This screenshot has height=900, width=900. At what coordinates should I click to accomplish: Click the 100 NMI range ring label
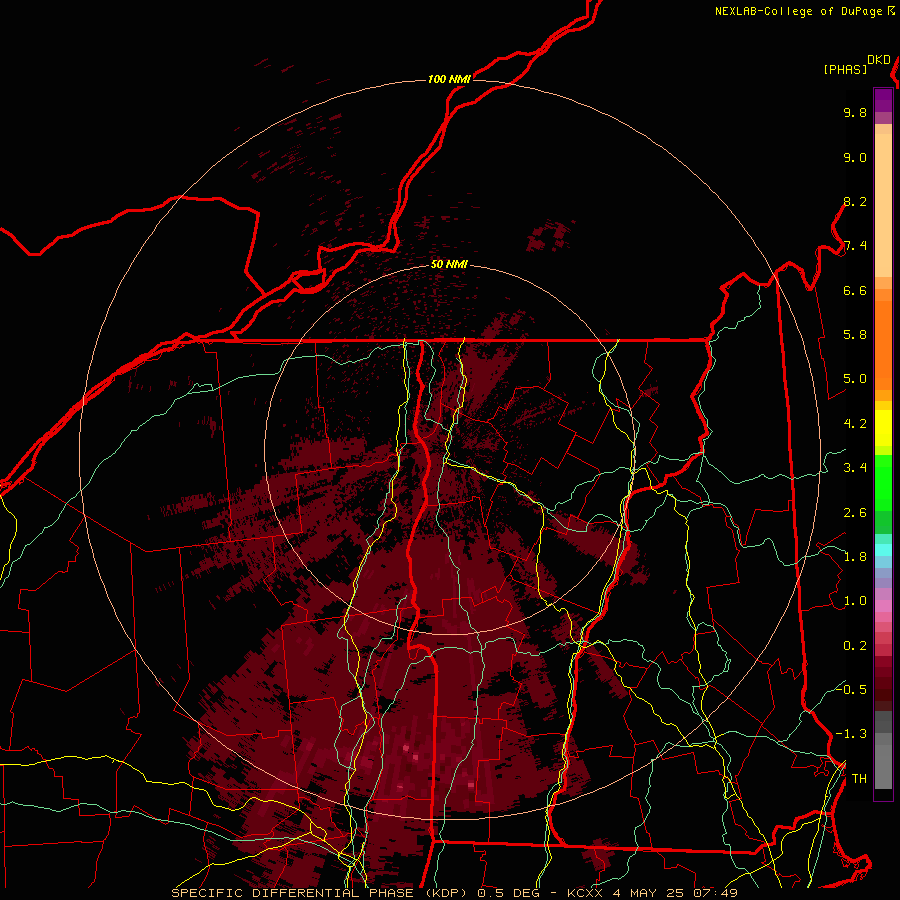[449, 79]
